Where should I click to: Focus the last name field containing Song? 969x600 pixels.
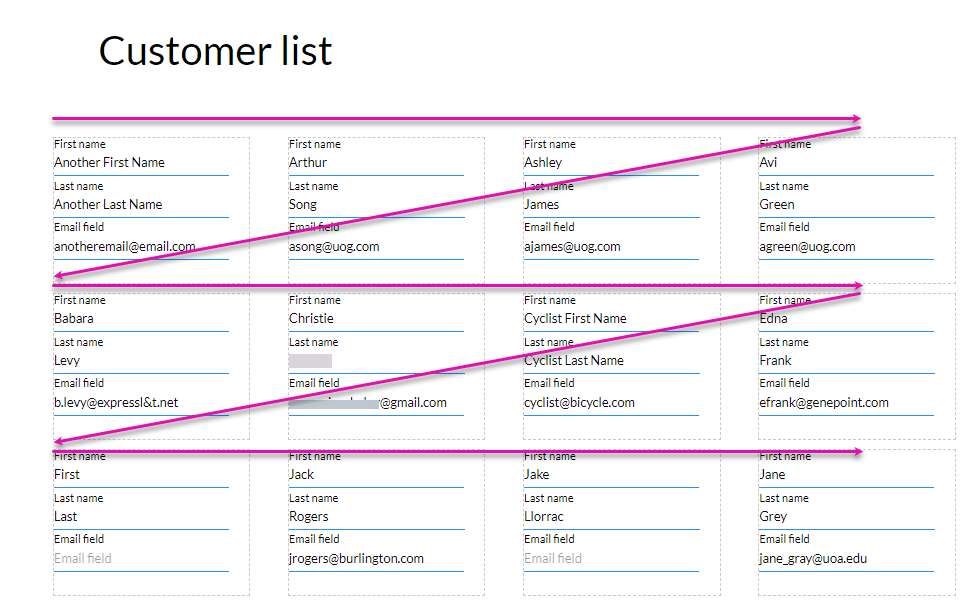(375, 205)
